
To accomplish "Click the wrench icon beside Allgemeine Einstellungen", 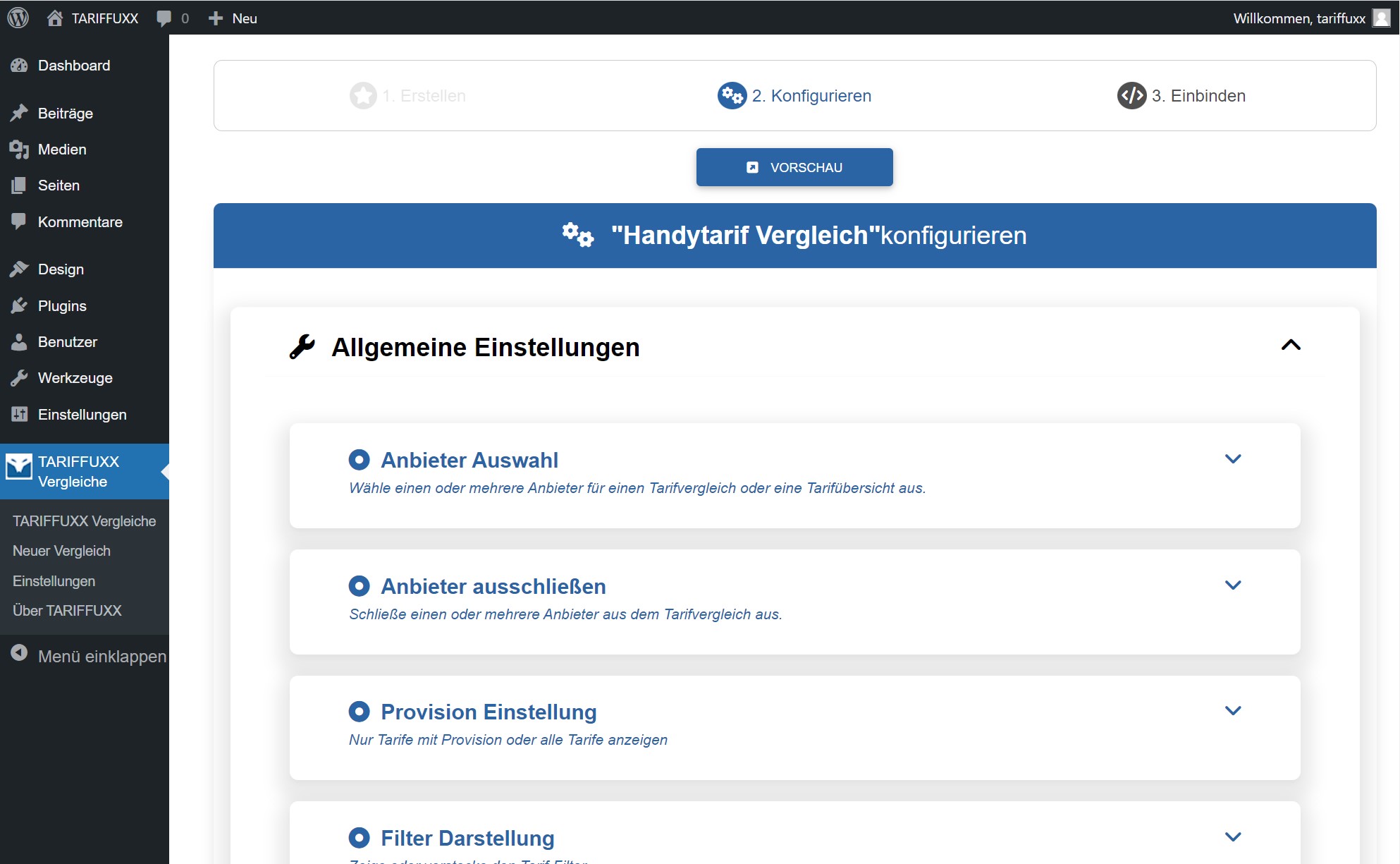I will (x=302, y=346).
